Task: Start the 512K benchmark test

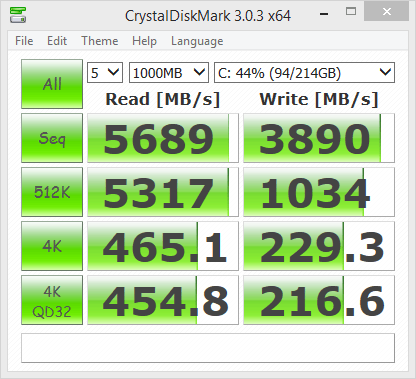Action: [52, 192]
